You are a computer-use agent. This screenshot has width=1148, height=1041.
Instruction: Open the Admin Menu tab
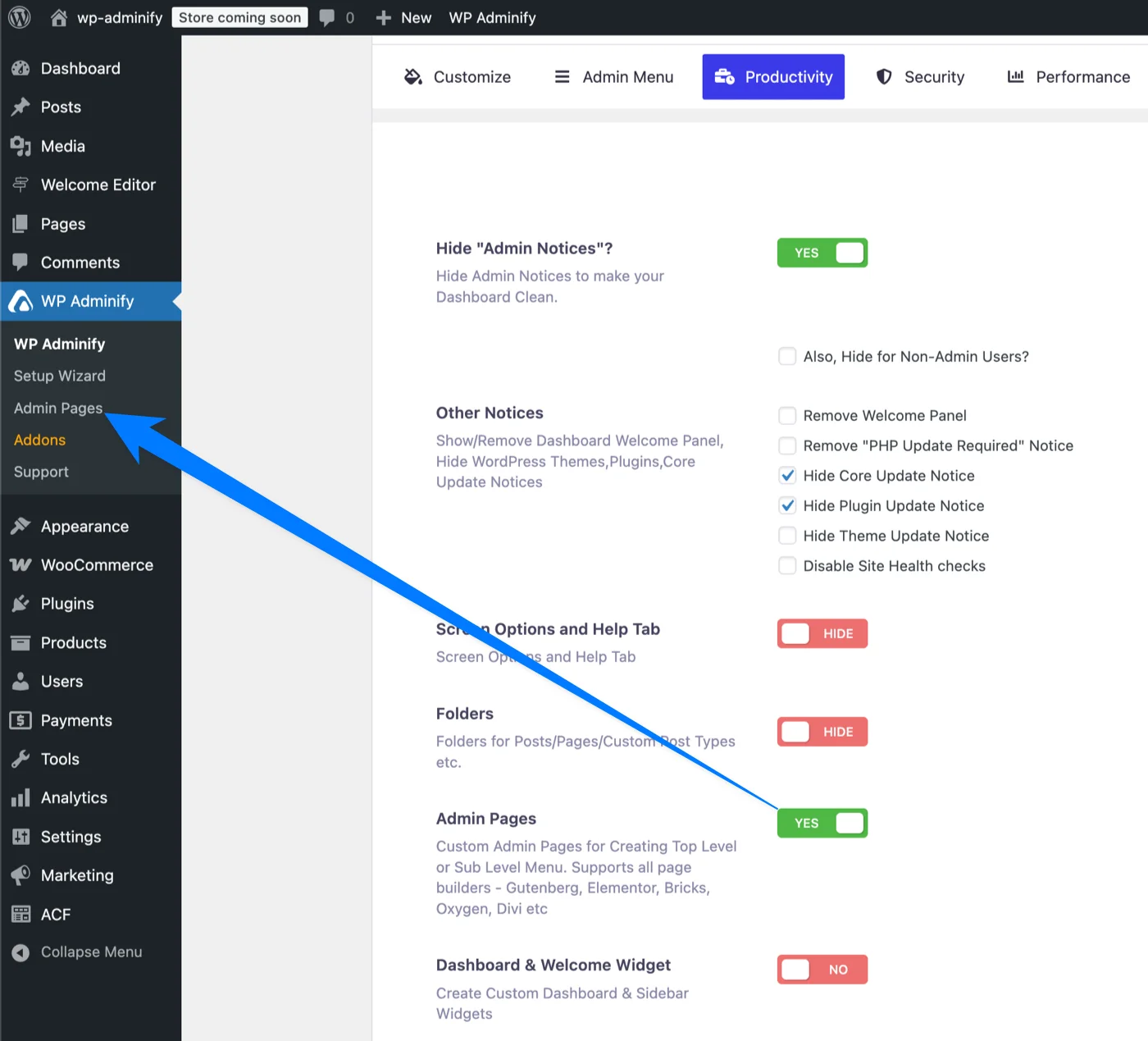614,77
